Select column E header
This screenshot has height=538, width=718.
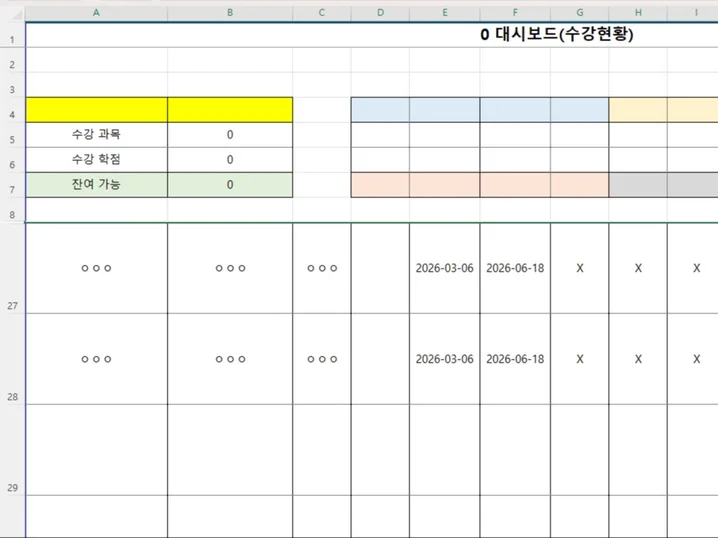(x=445, y=13)
